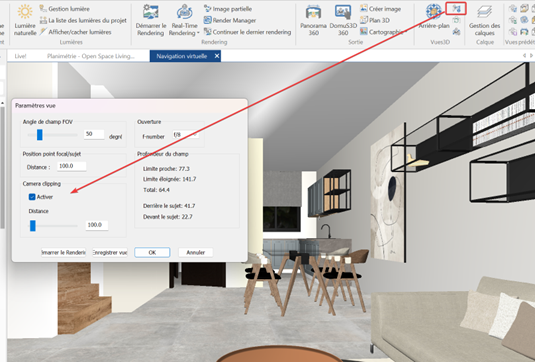
Task: Expand the Real-Time Rendering dropdown arrow
Action: (198, 33)
